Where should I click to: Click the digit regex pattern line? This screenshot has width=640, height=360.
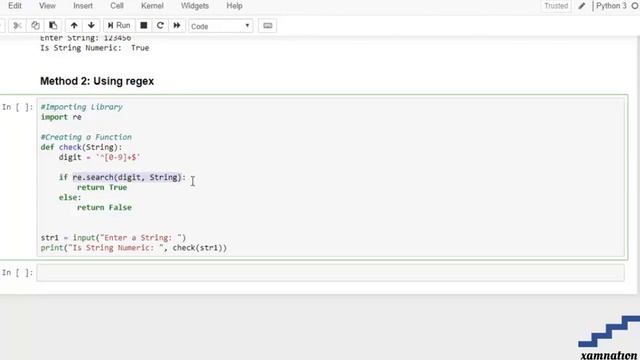click(100, 157)
